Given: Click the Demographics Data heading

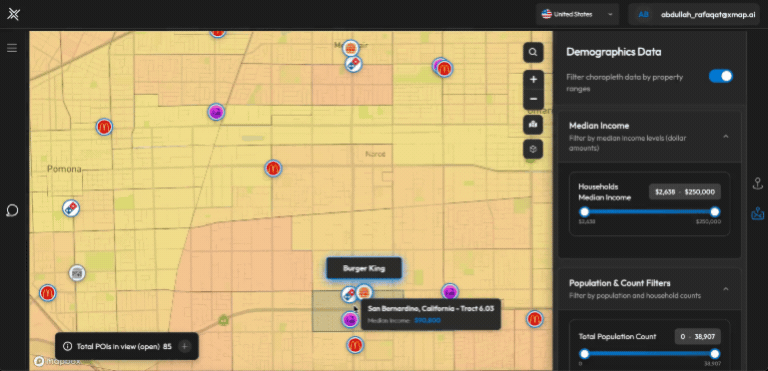Looking at the screenshot, I should coord(614,52).
